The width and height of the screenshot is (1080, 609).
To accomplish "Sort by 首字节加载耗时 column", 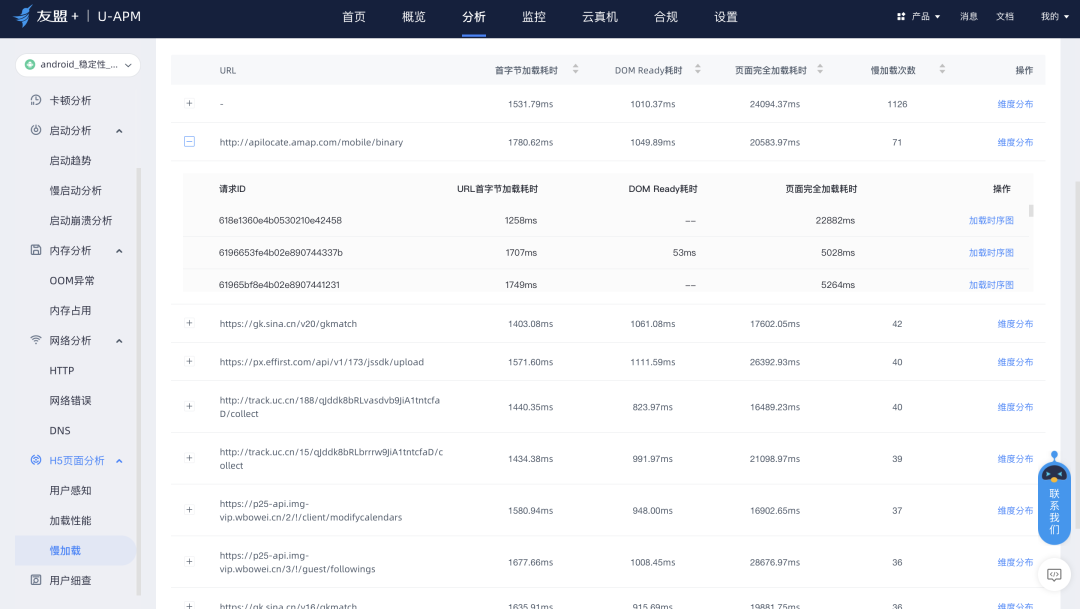I will coord(575,69).
